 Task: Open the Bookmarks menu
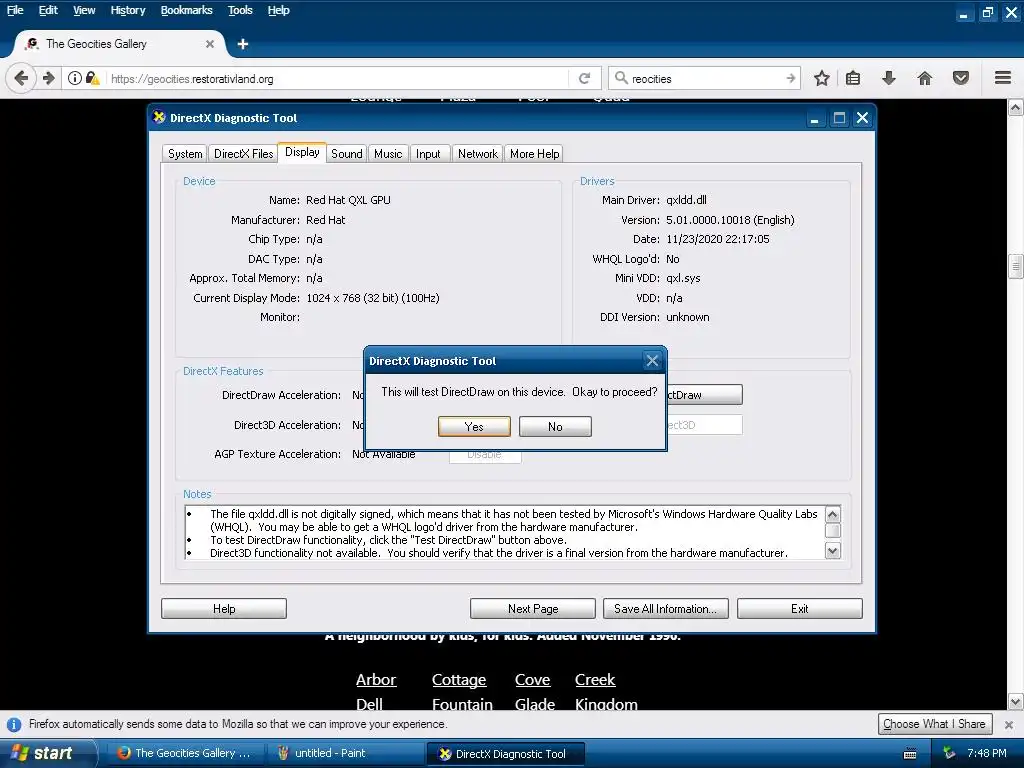pos(186,10)
